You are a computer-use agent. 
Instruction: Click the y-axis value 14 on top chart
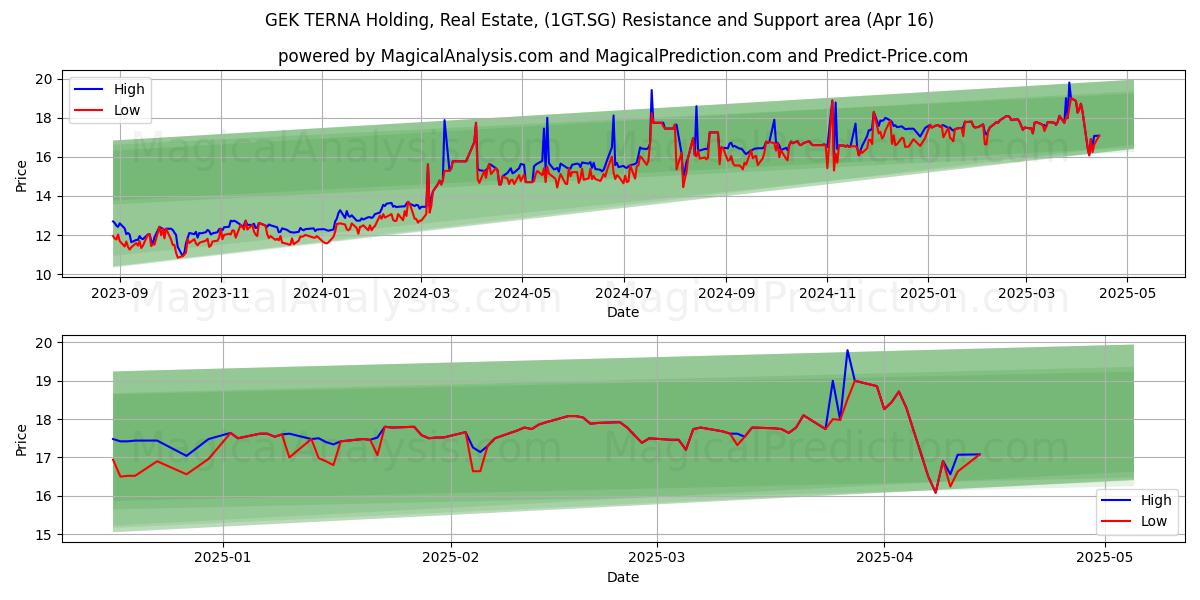coord(44,196)
